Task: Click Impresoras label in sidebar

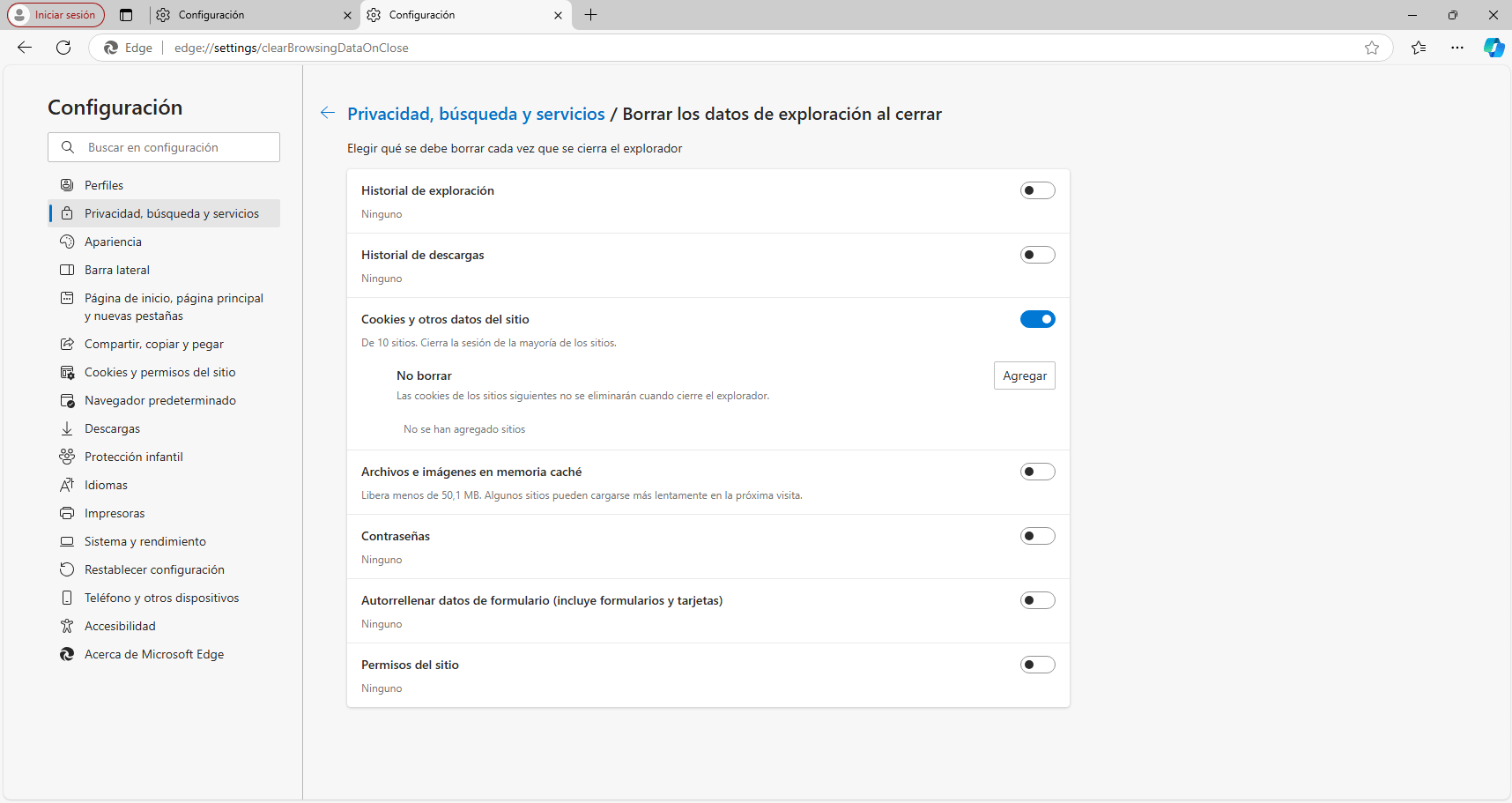Action: coord(115,513)
